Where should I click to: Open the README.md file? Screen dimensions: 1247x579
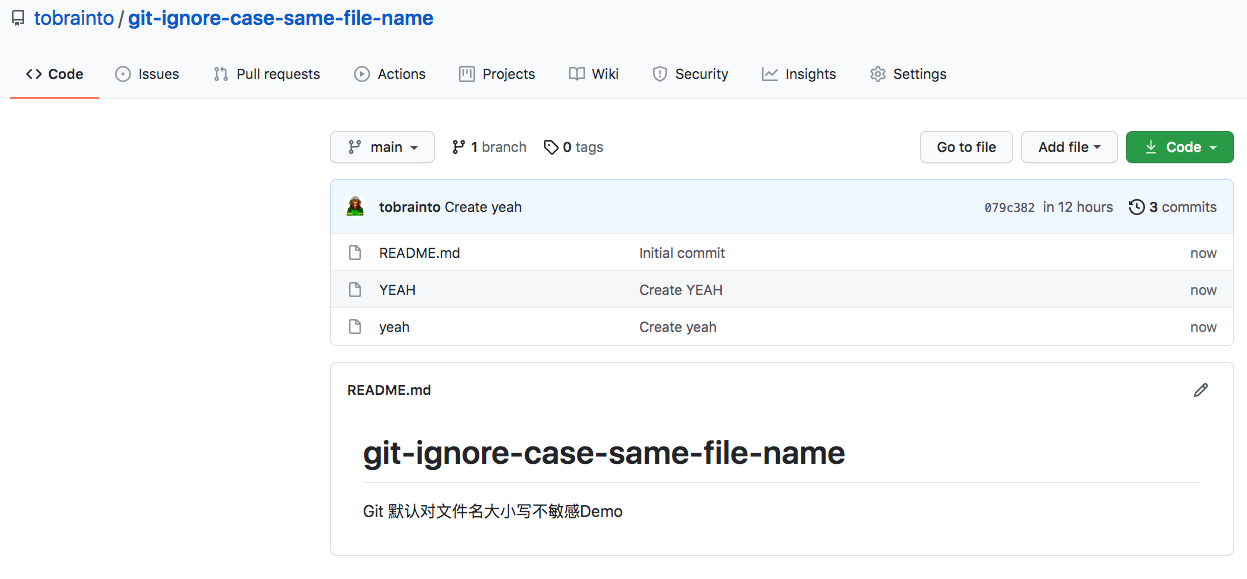coord(419,253)
